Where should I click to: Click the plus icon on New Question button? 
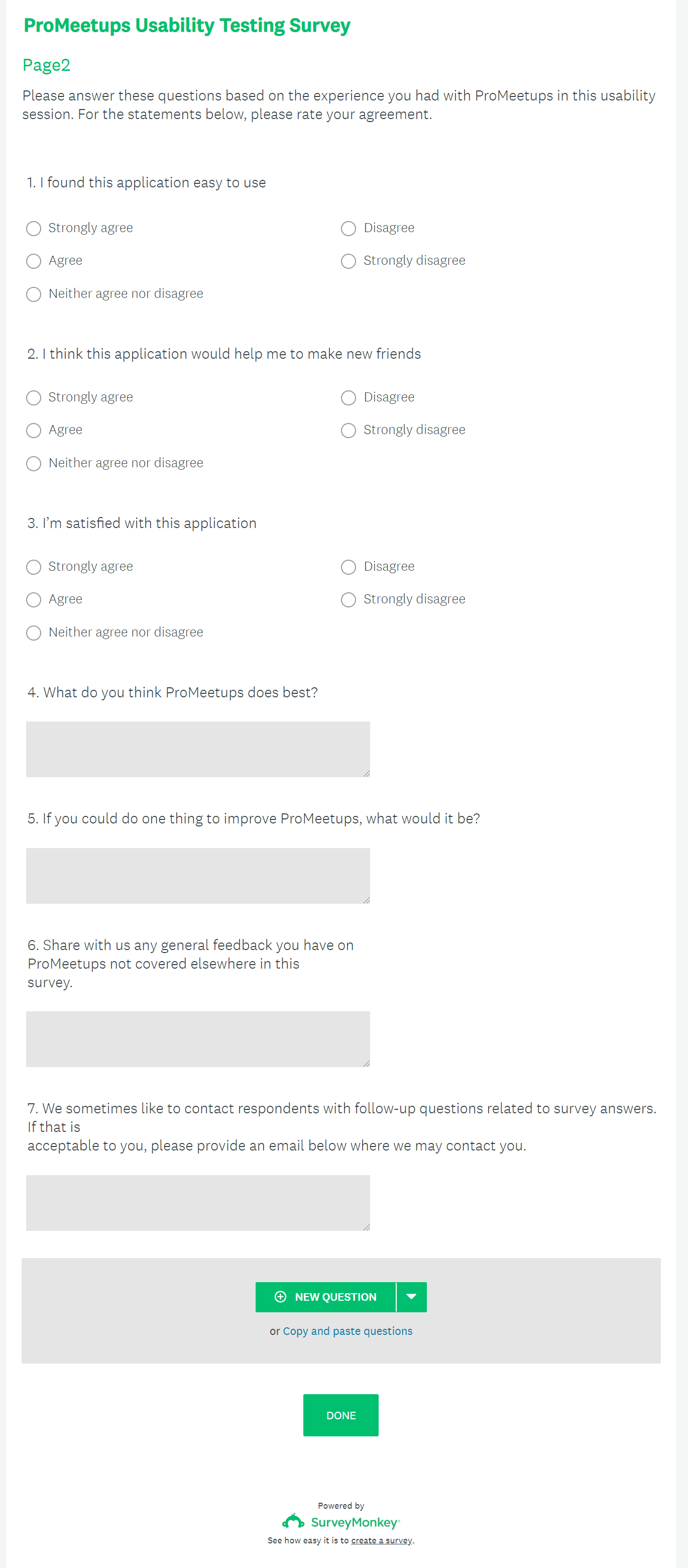[280, 1297]
